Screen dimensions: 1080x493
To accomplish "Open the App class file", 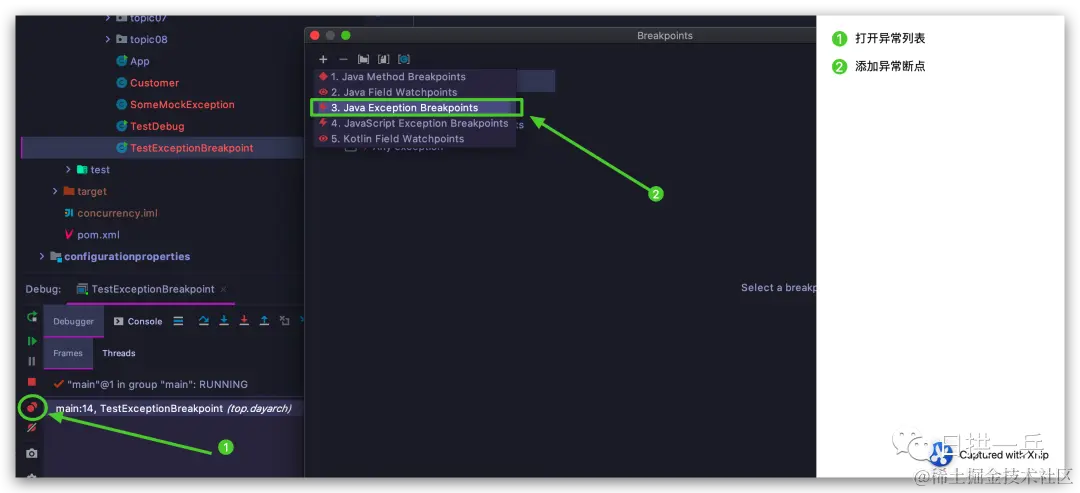I will coord(140,61).
